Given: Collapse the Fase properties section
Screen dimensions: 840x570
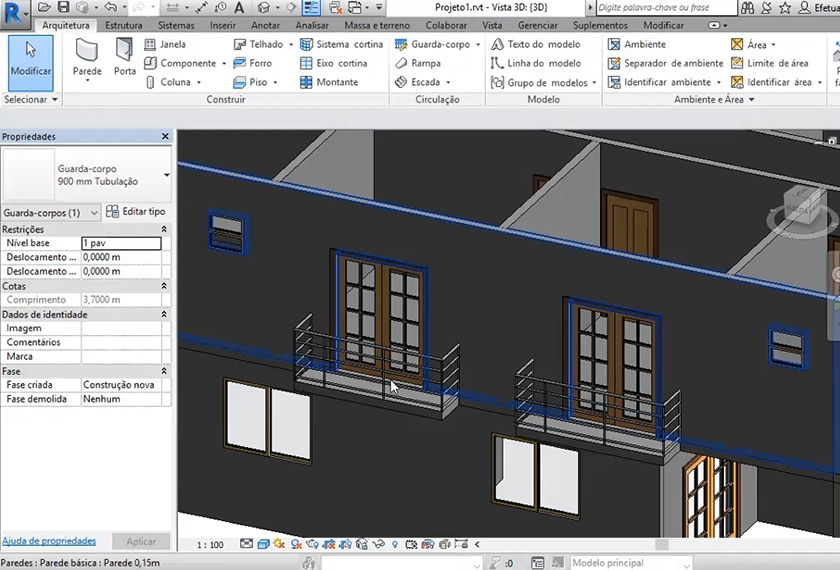Looking at the screenshot, I should [164, 372].
